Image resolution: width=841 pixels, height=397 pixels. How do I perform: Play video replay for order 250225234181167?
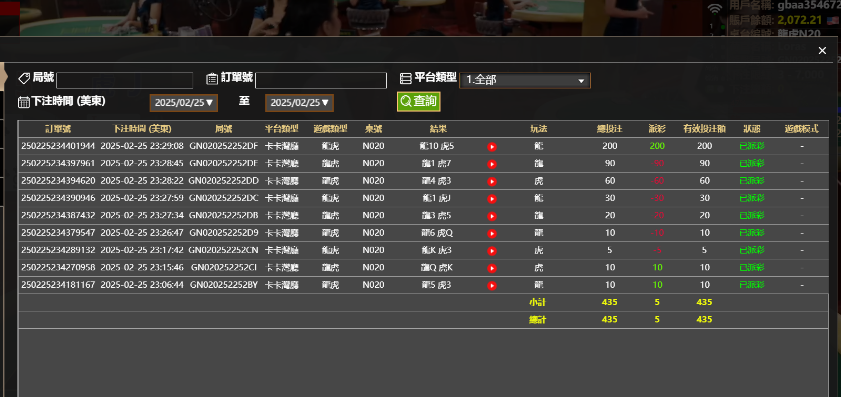point(492,285)
